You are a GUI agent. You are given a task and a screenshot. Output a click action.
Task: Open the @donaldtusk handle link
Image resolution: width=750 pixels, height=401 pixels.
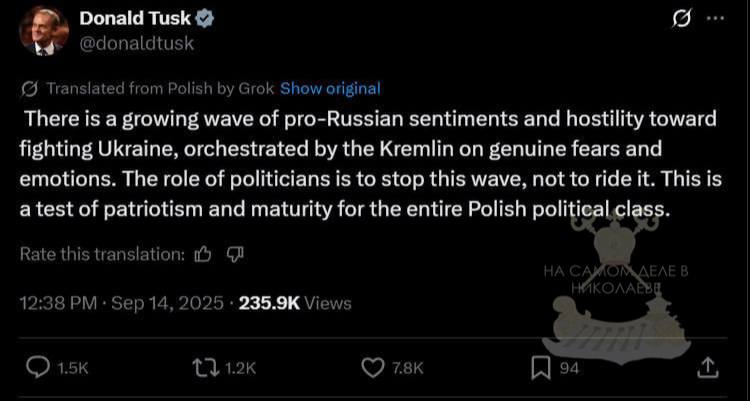(136, 44)
